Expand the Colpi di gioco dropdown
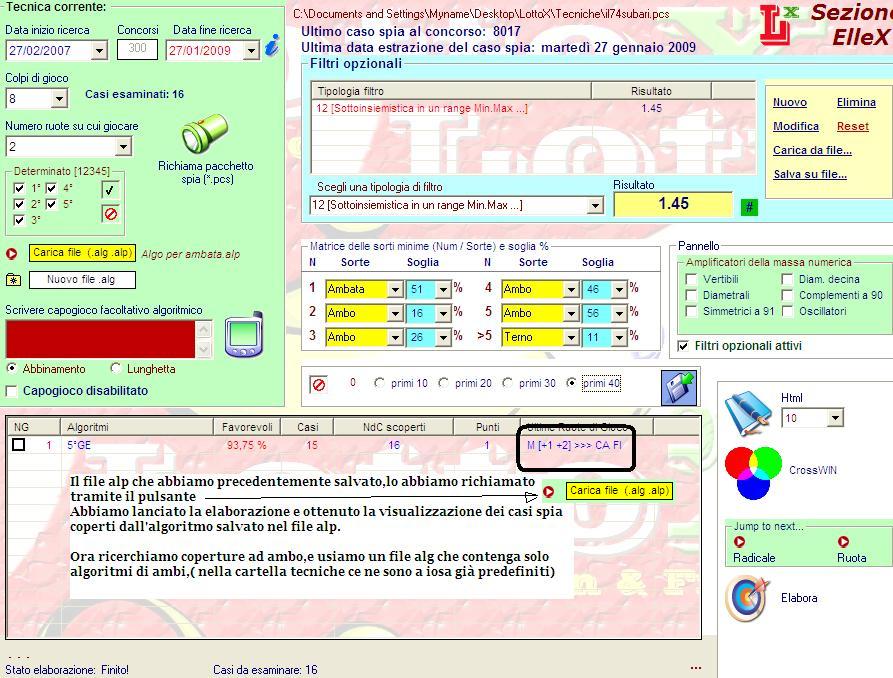The width and height of the screenshot is (893, 678). pyautogui.click(x=59, y=99)
